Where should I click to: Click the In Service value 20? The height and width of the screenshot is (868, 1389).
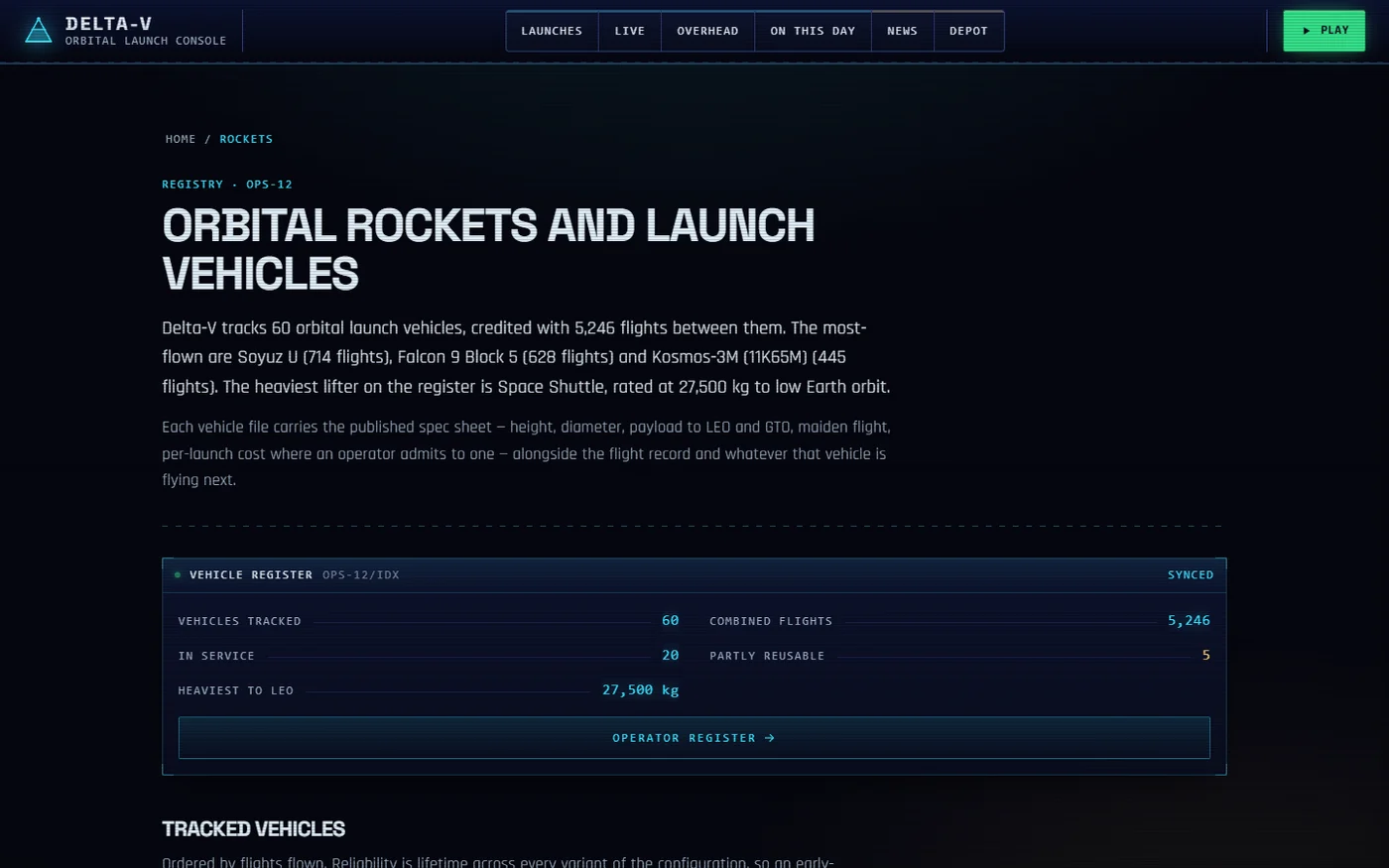(x=671, y=656)
